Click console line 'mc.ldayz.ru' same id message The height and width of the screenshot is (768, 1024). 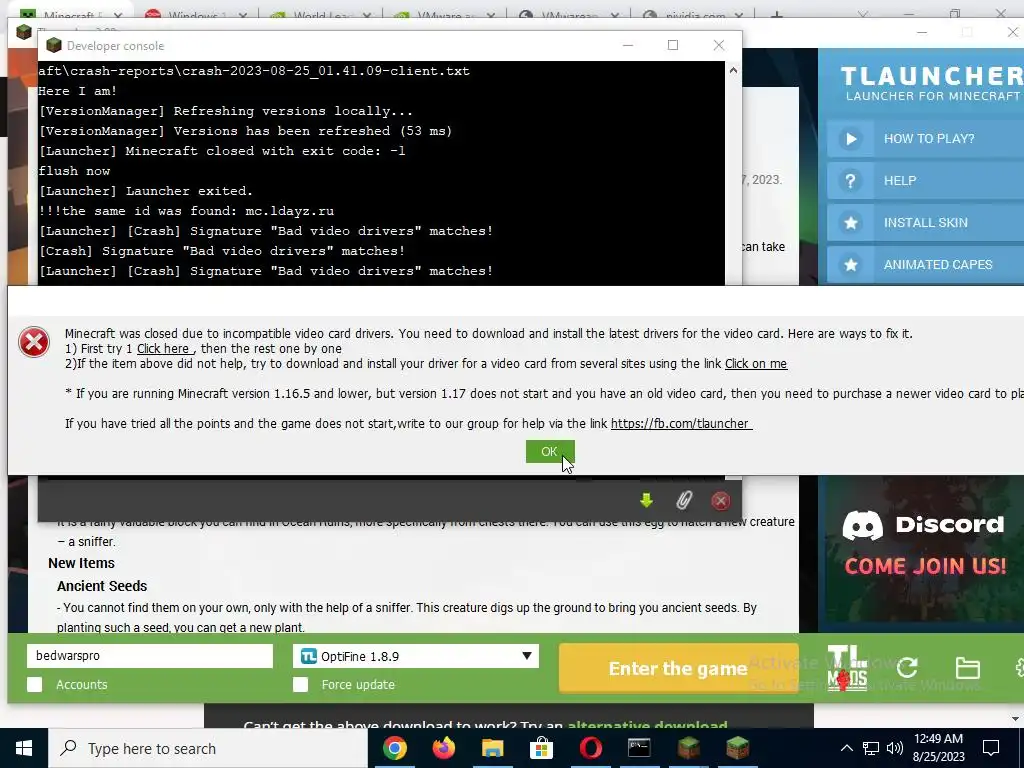(186, 211)
